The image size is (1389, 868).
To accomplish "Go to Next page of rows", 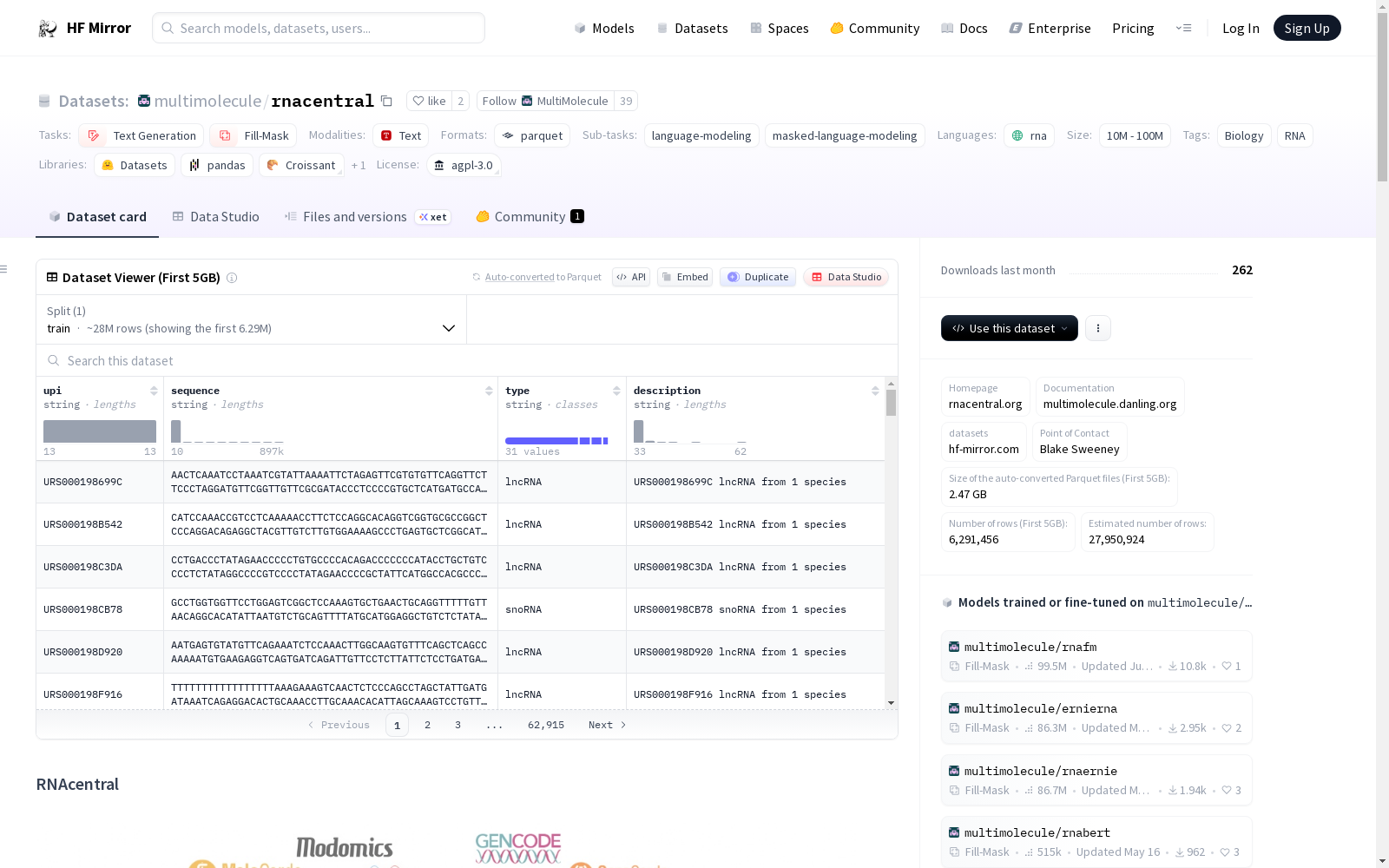I will [608, 725].
